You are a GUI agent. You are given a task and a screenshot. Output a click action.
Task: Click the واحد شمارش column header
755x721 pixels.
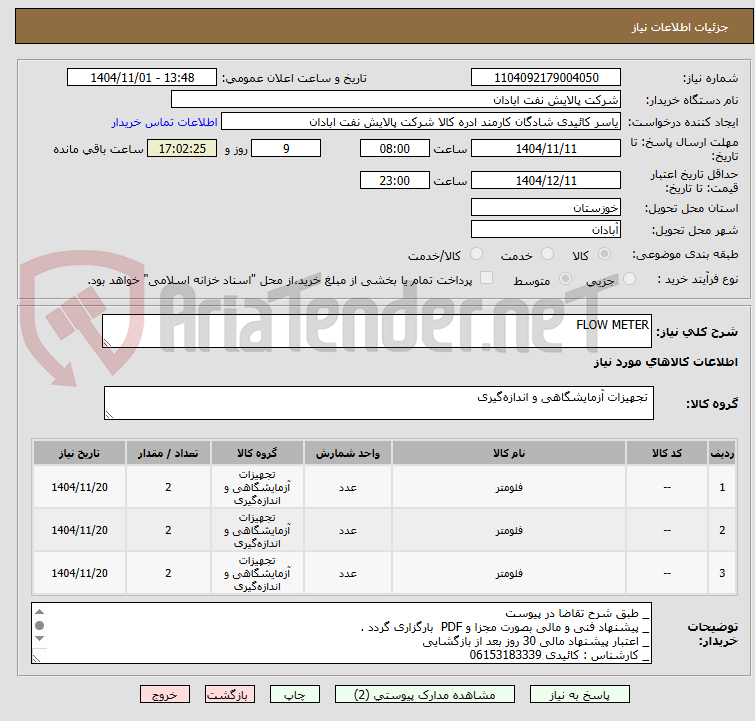pyautogui.click(x=348, y=453)
